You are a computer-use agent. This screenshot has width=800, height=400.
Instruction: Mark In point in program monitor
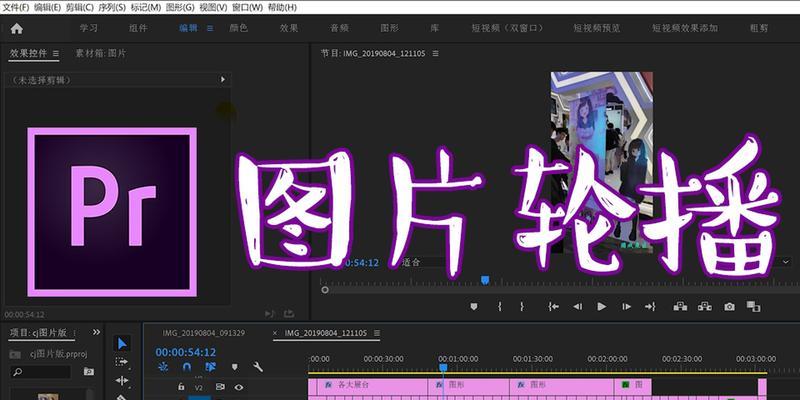499,306
